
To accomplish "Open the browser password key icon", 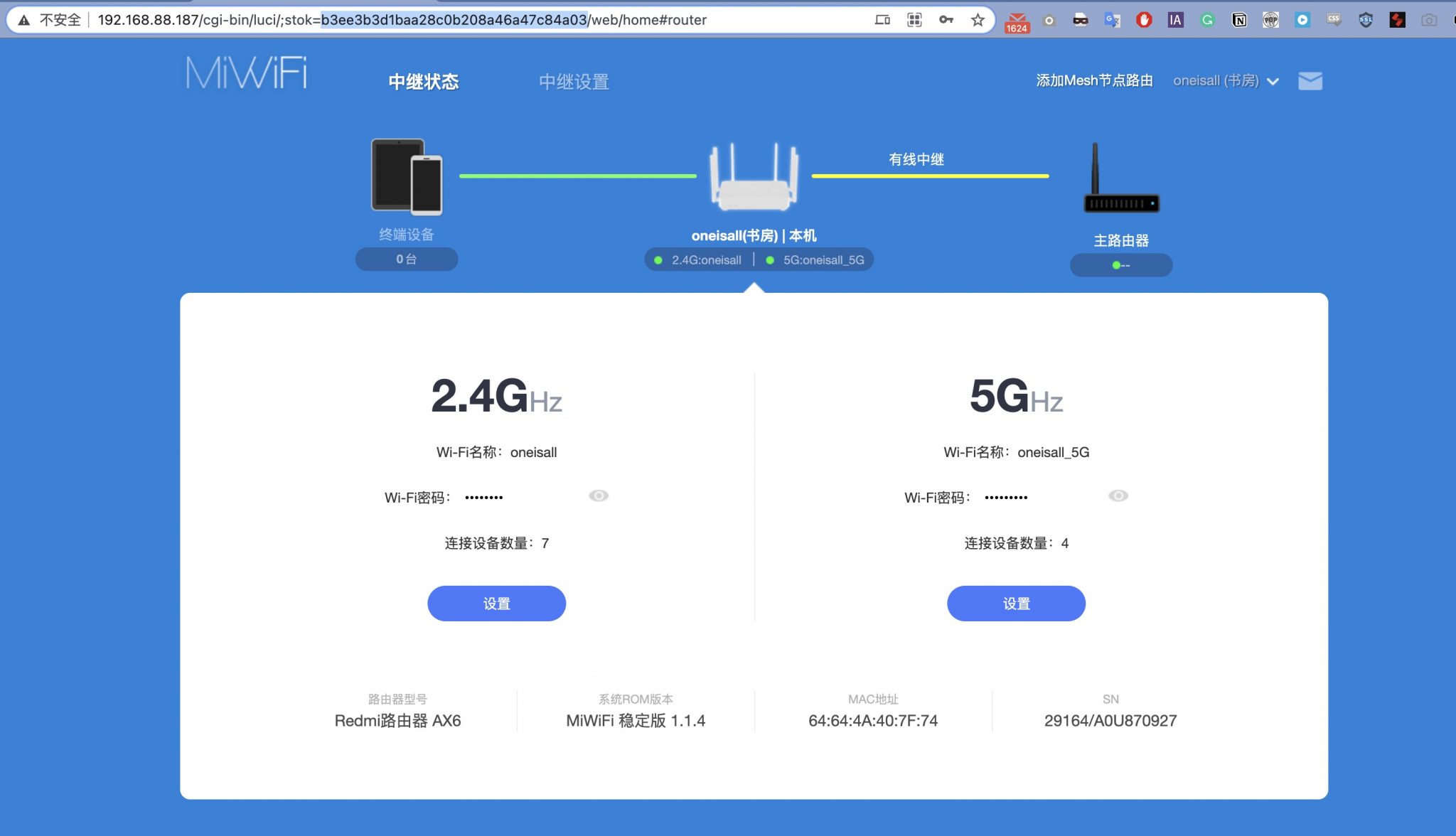I will (x=946, y=20).
